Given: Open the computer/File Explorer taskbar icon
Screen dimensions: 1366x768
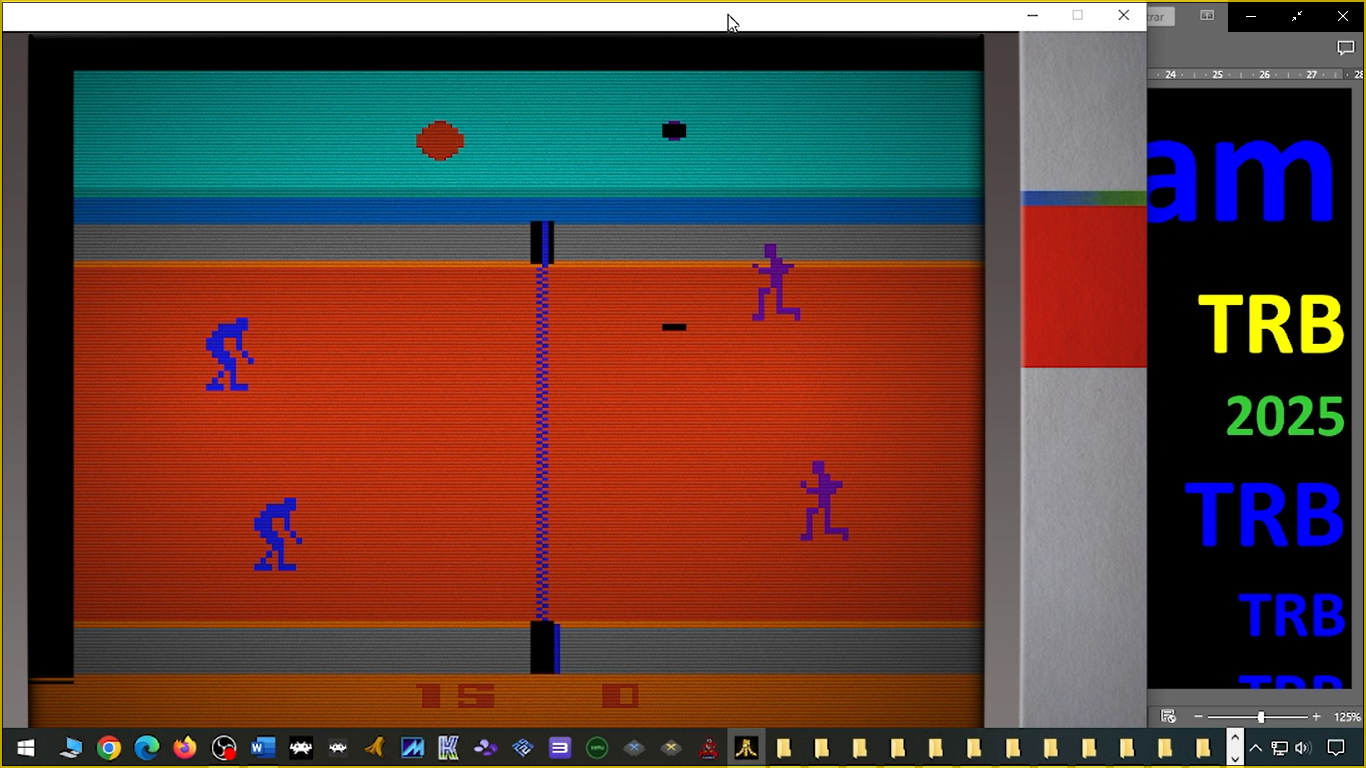Looking at the screenshot, I should tap(70, 748).
